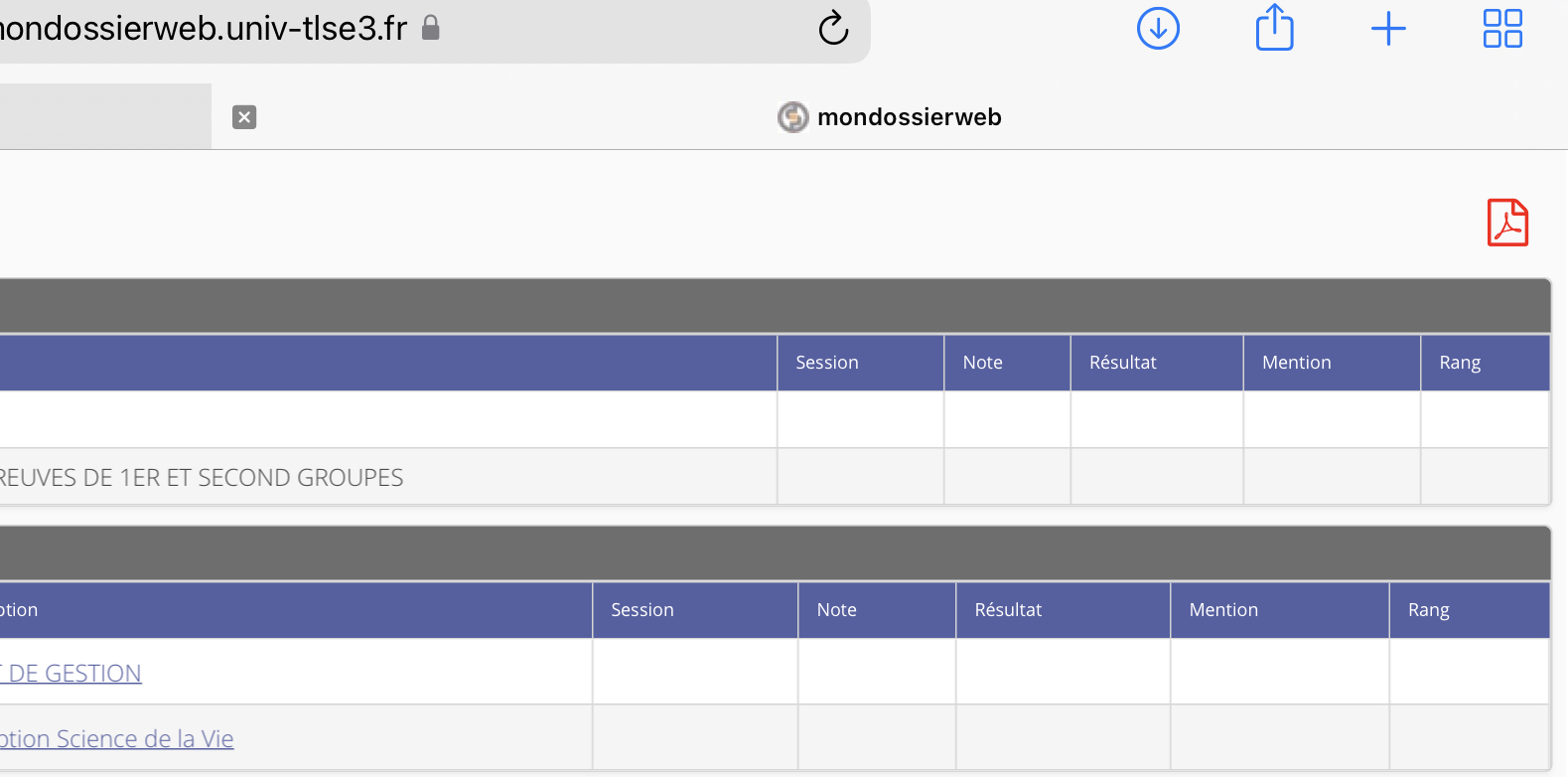Click the padlock icon in the address bar
This screenshot has width=1568, height=777.
(x=430, y=28)
